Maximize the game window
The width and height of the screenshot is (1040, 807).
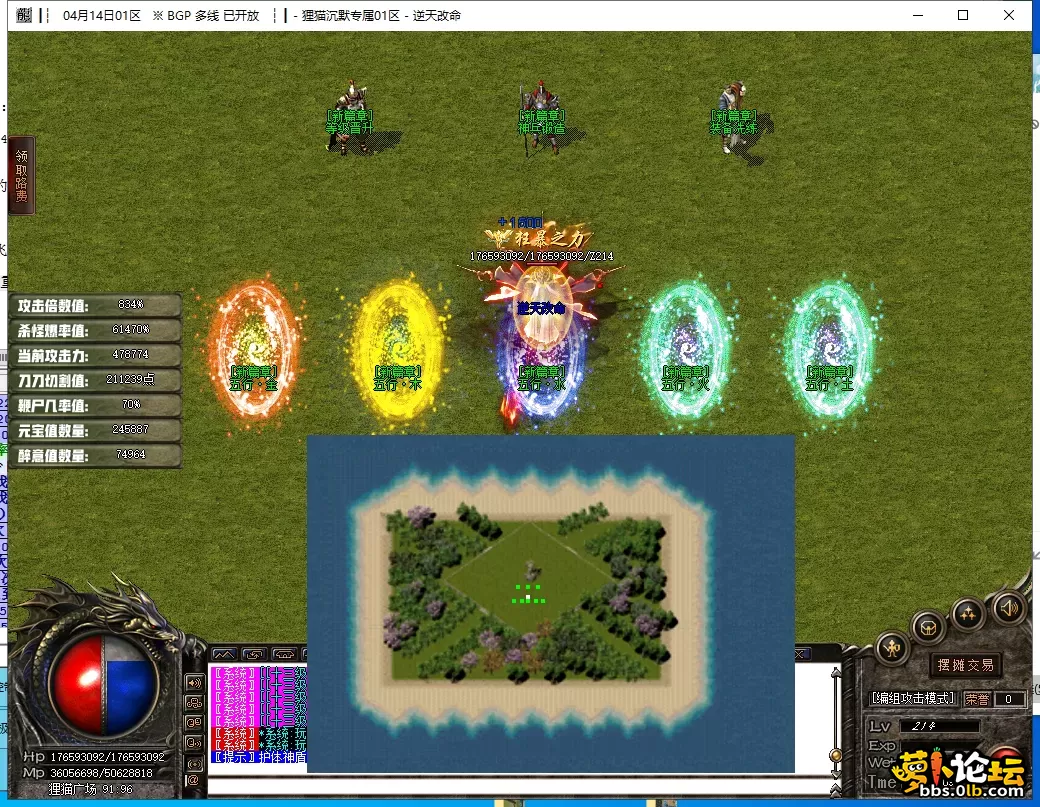pos(963,15)
